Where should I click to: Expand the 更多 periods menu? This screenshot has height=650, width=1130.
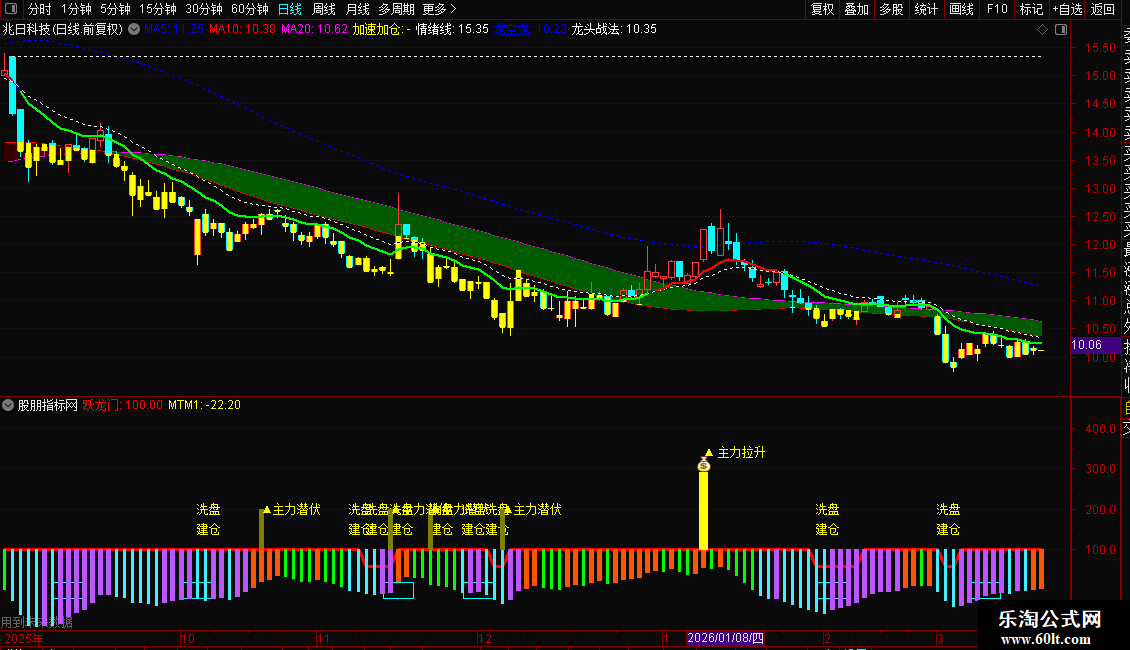point(440,9)
